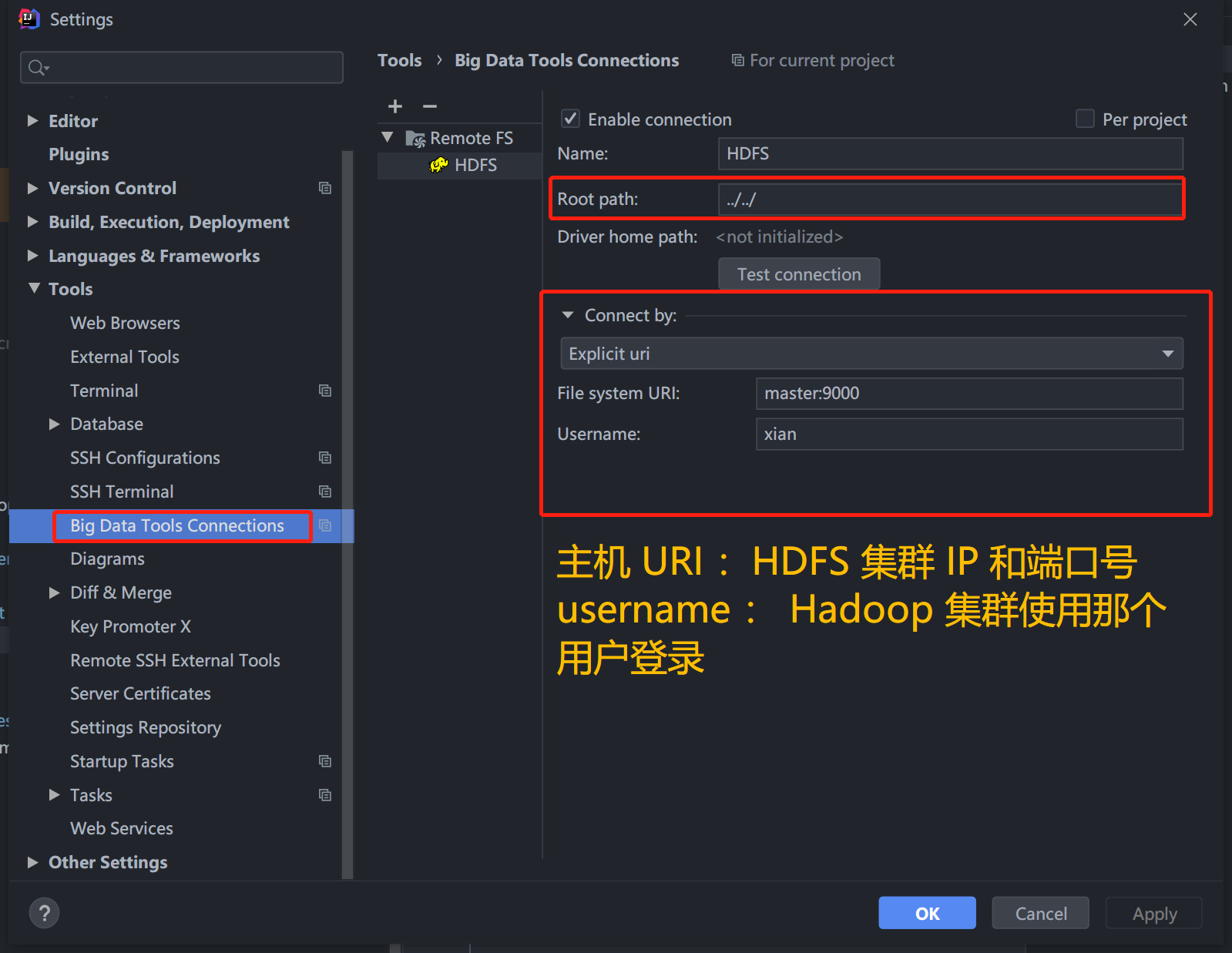Click the Root path input field

[x=951, y=200]
